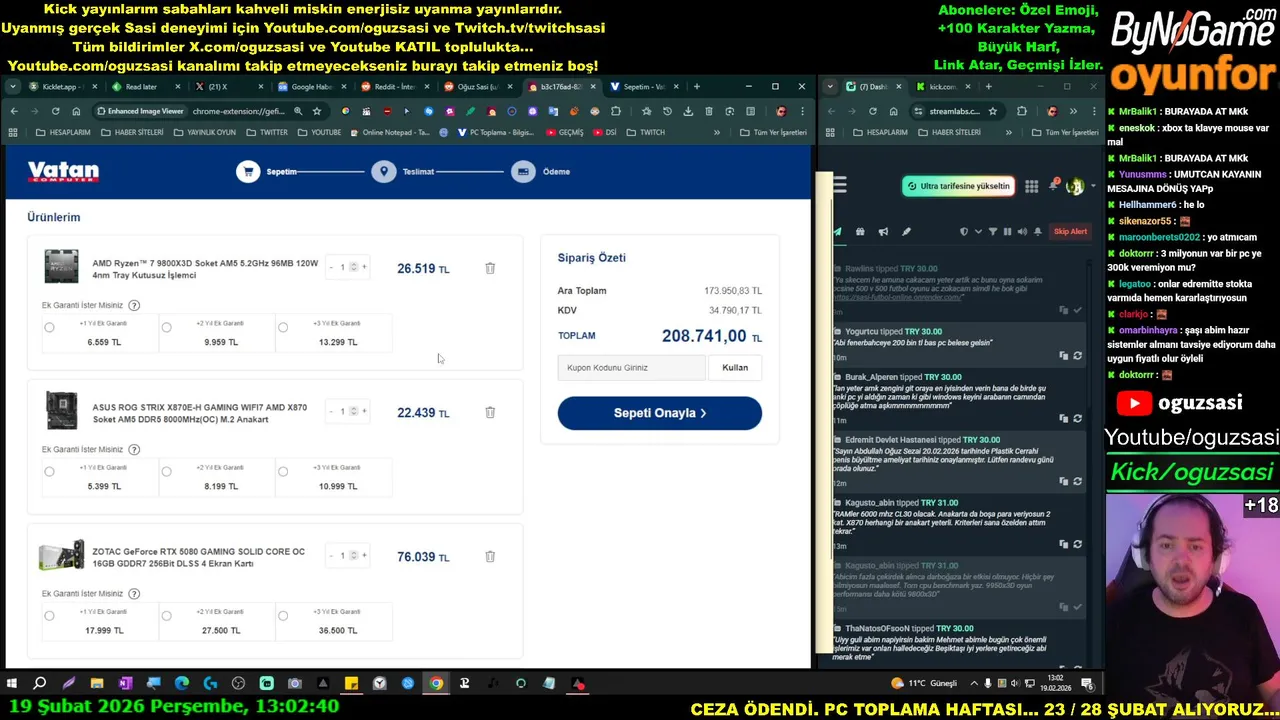Open Downloads icon in the left browser toolbar

pyautogui.click(x=688, y=111)
